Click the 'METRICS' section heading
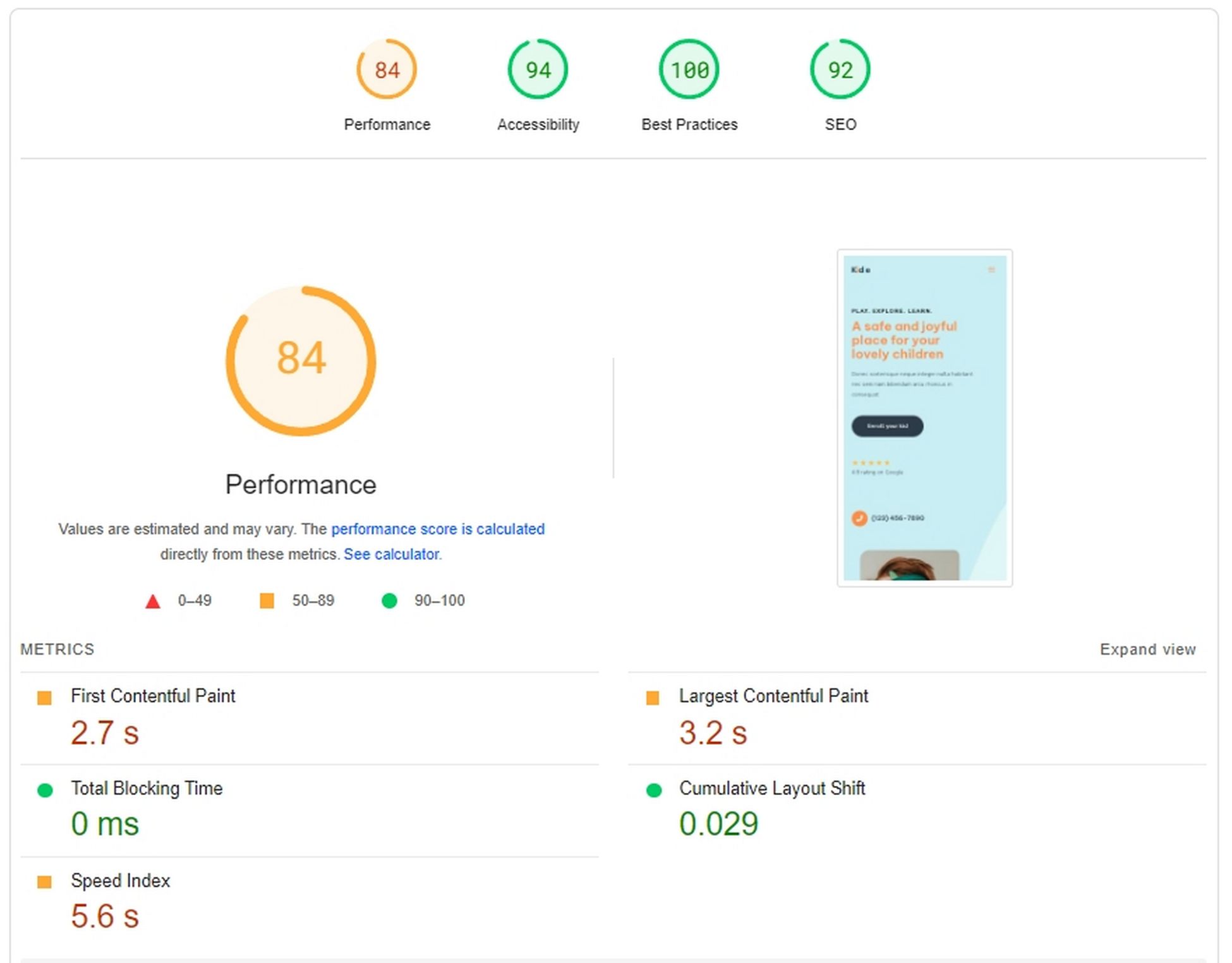This screenshot has height=963, width=1232. [x=57, y=650]
